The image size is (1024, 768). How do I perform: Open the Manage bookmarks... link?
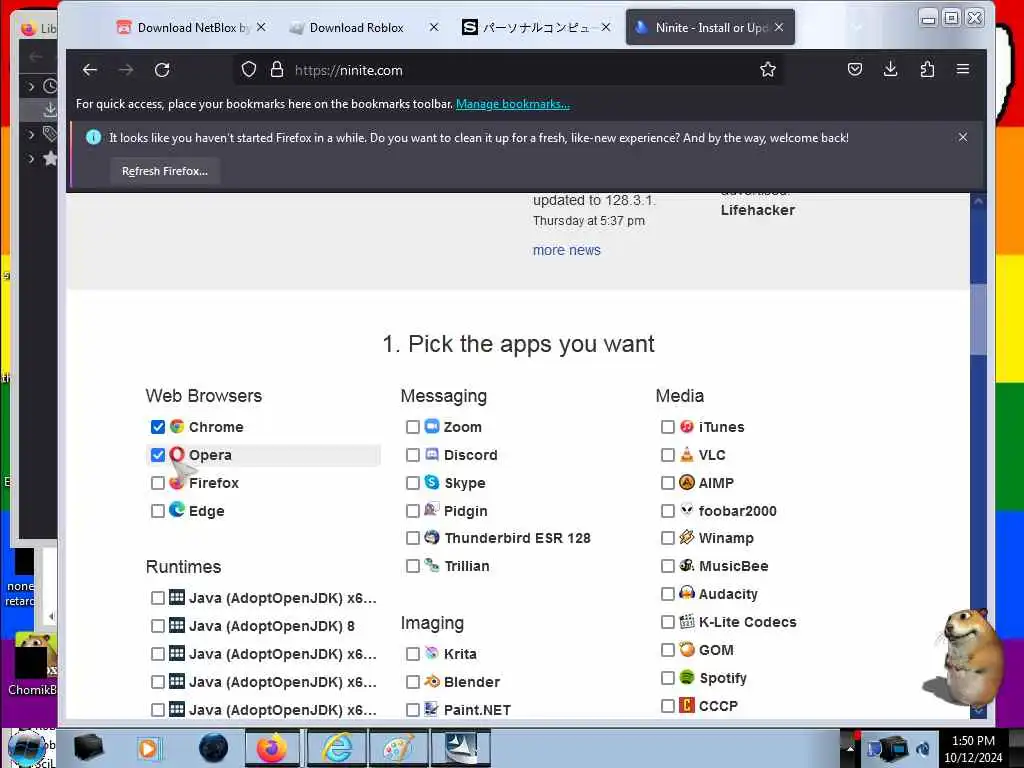pos(513,104)
